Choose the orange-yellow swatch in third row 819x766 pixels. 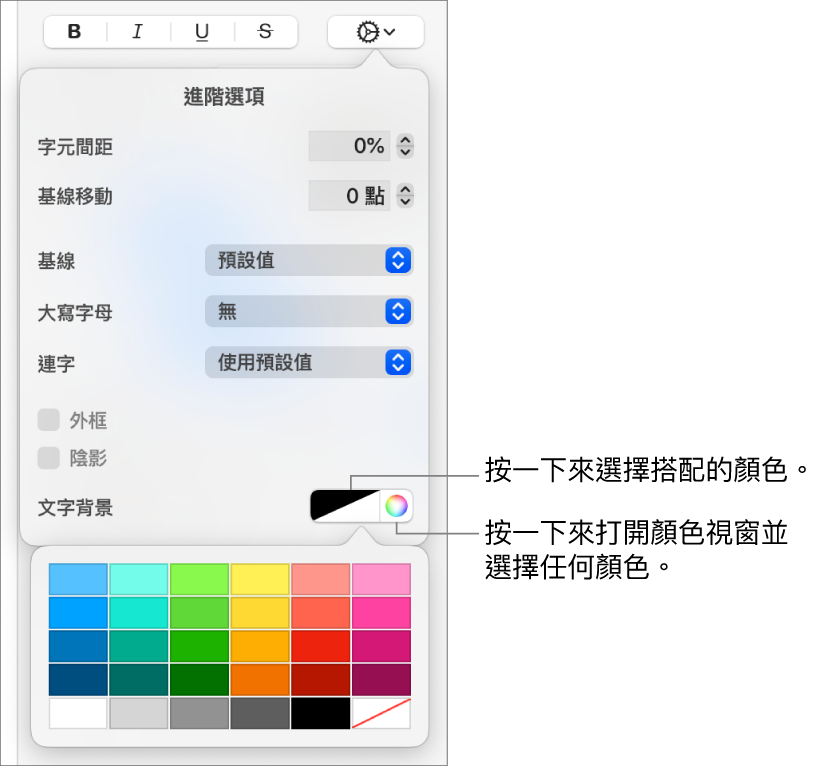(260, 646)
